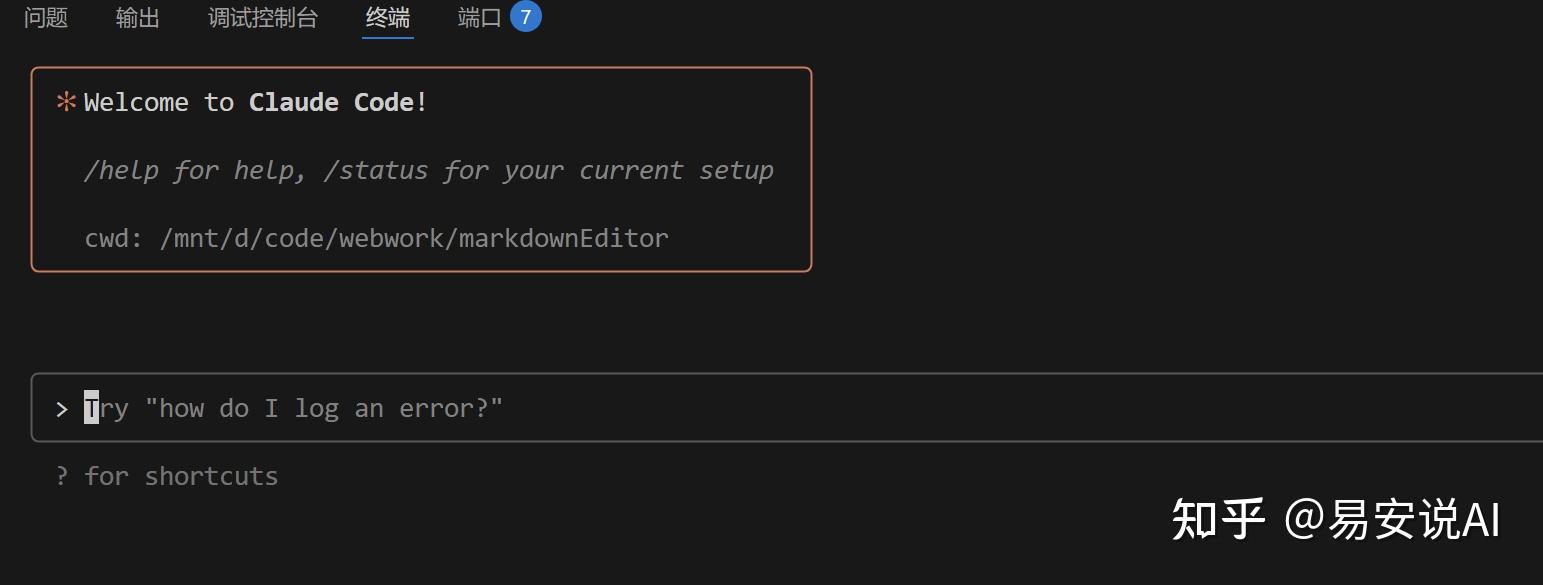Viewport: 1543px width, 585px height.
Task: Click the question mark before "for shortcuts"
Action: (62, 476)
